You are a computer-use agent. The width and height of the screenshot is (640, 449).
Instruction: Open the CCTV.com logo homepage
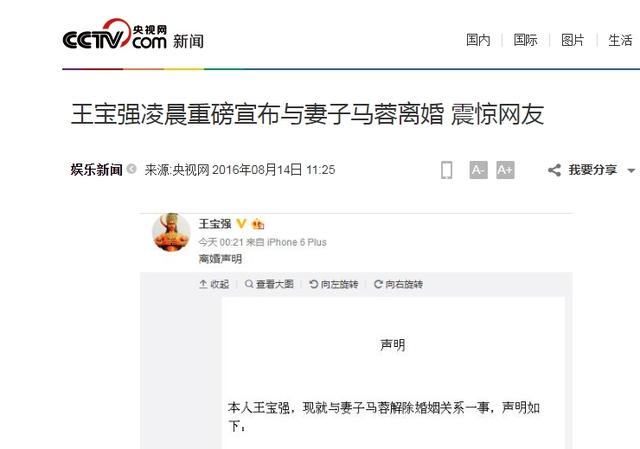click(x=115, y=34)
